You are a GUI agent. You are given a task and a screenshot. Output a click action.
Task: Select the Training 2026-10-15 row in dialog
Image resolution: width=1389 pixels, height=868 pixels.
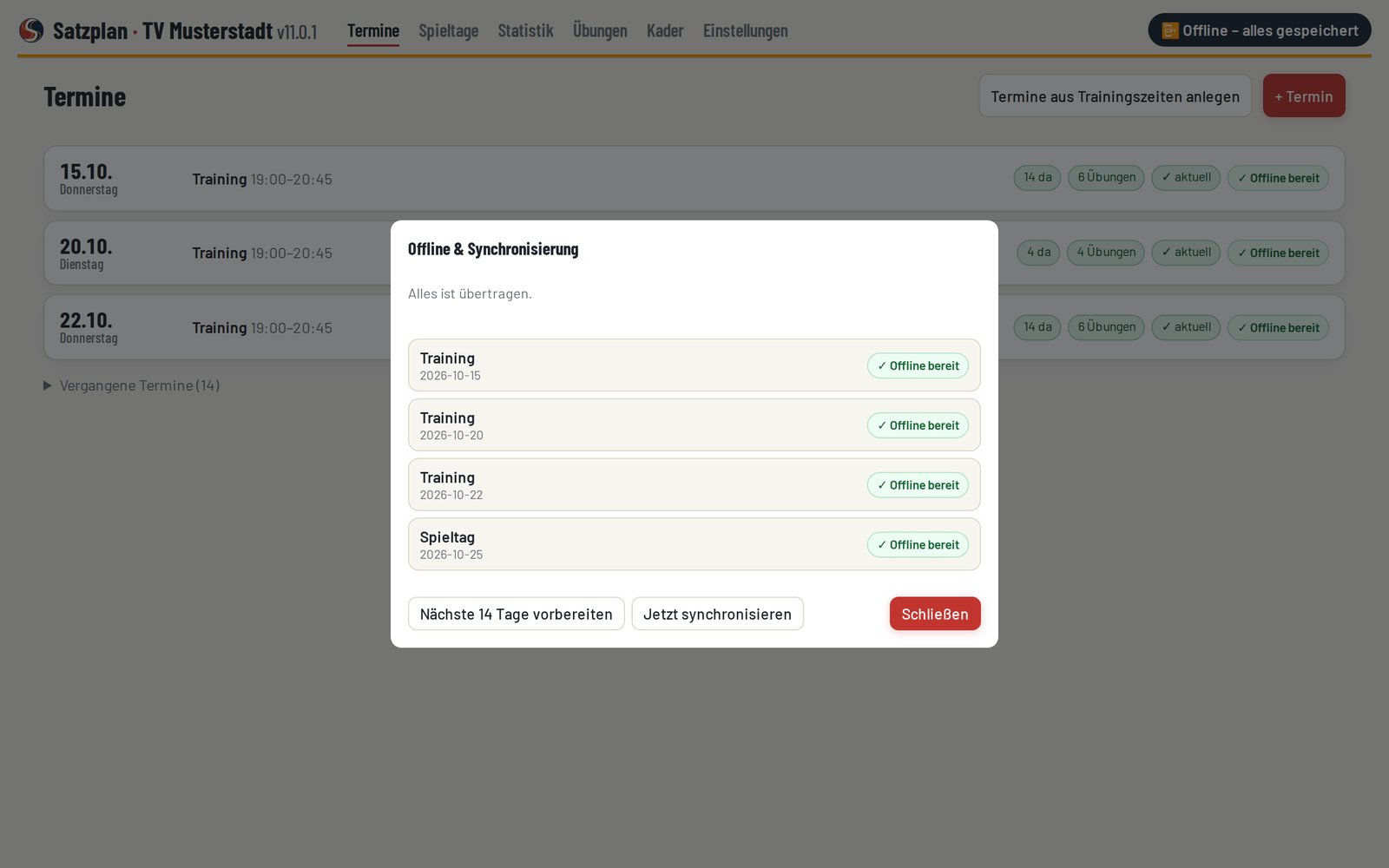[x=694, y=365]
